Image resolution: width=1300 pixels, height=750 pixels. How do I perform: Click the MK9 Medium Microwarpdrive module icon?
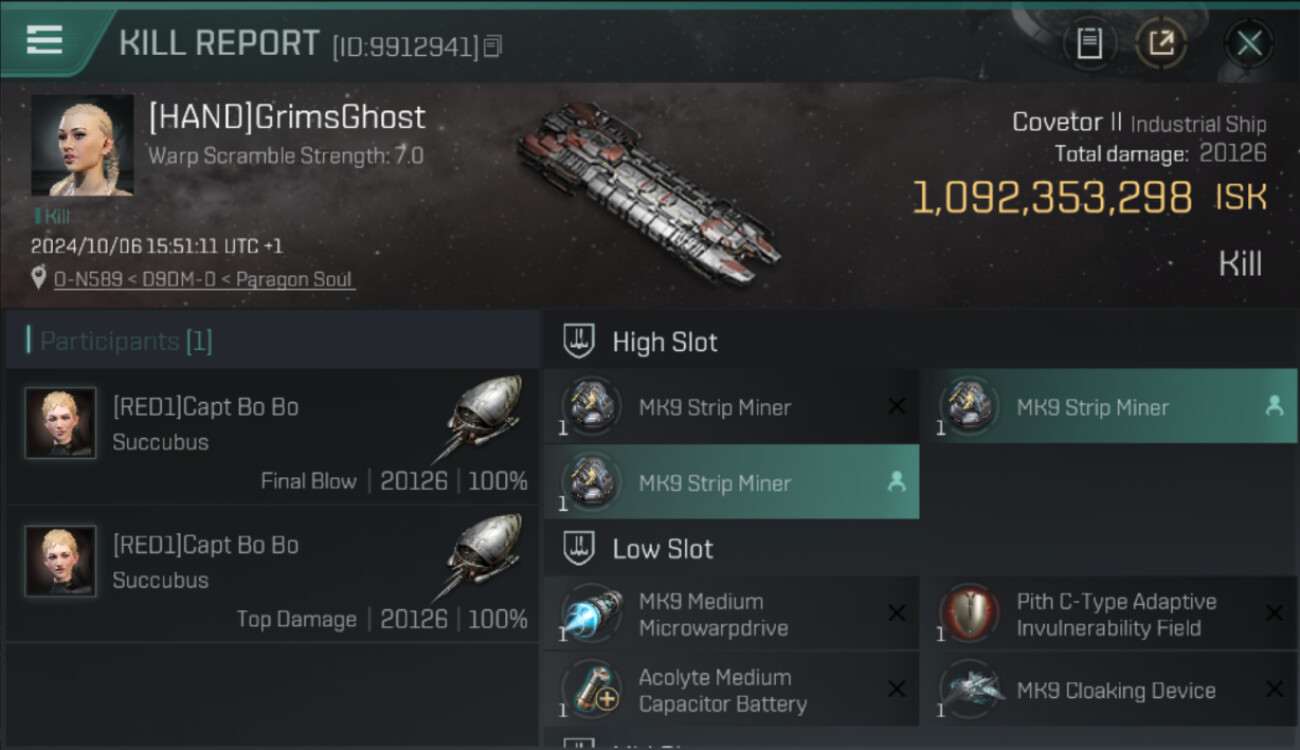[x=592, y=613]
